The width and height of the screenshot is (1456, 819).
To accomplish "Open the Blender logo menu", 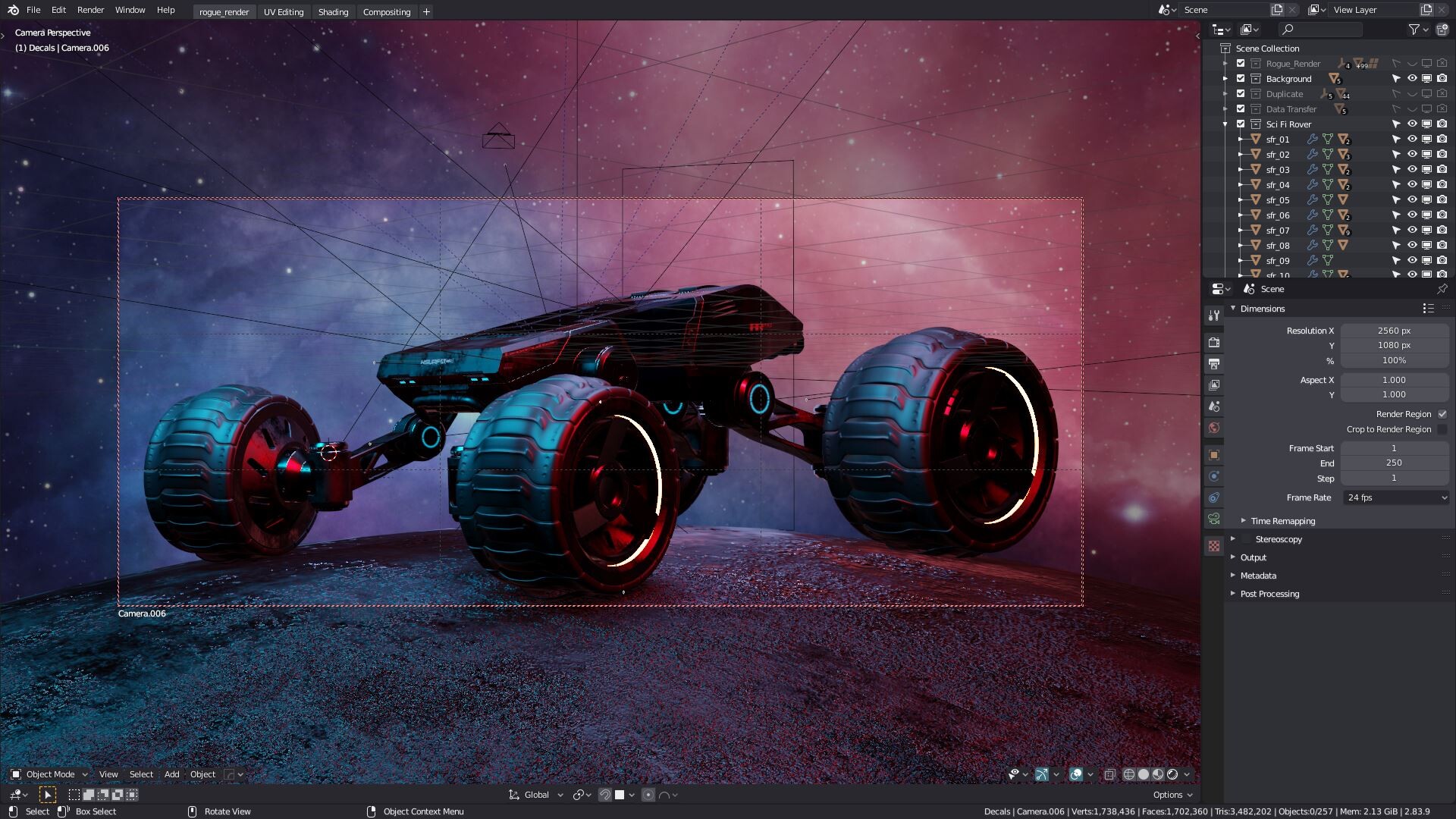I will pos(12,10).
